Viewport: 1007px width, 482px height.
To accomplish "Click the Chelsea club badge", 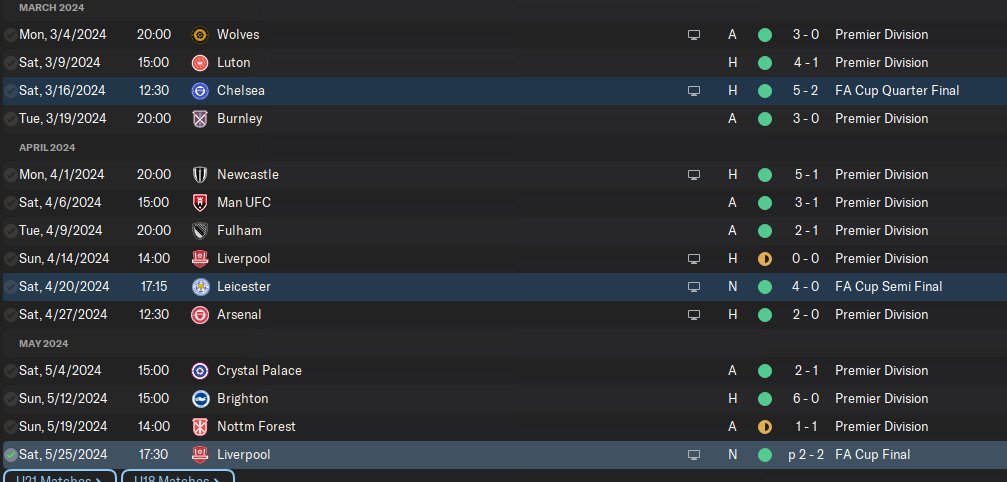I will click(199, 91).
